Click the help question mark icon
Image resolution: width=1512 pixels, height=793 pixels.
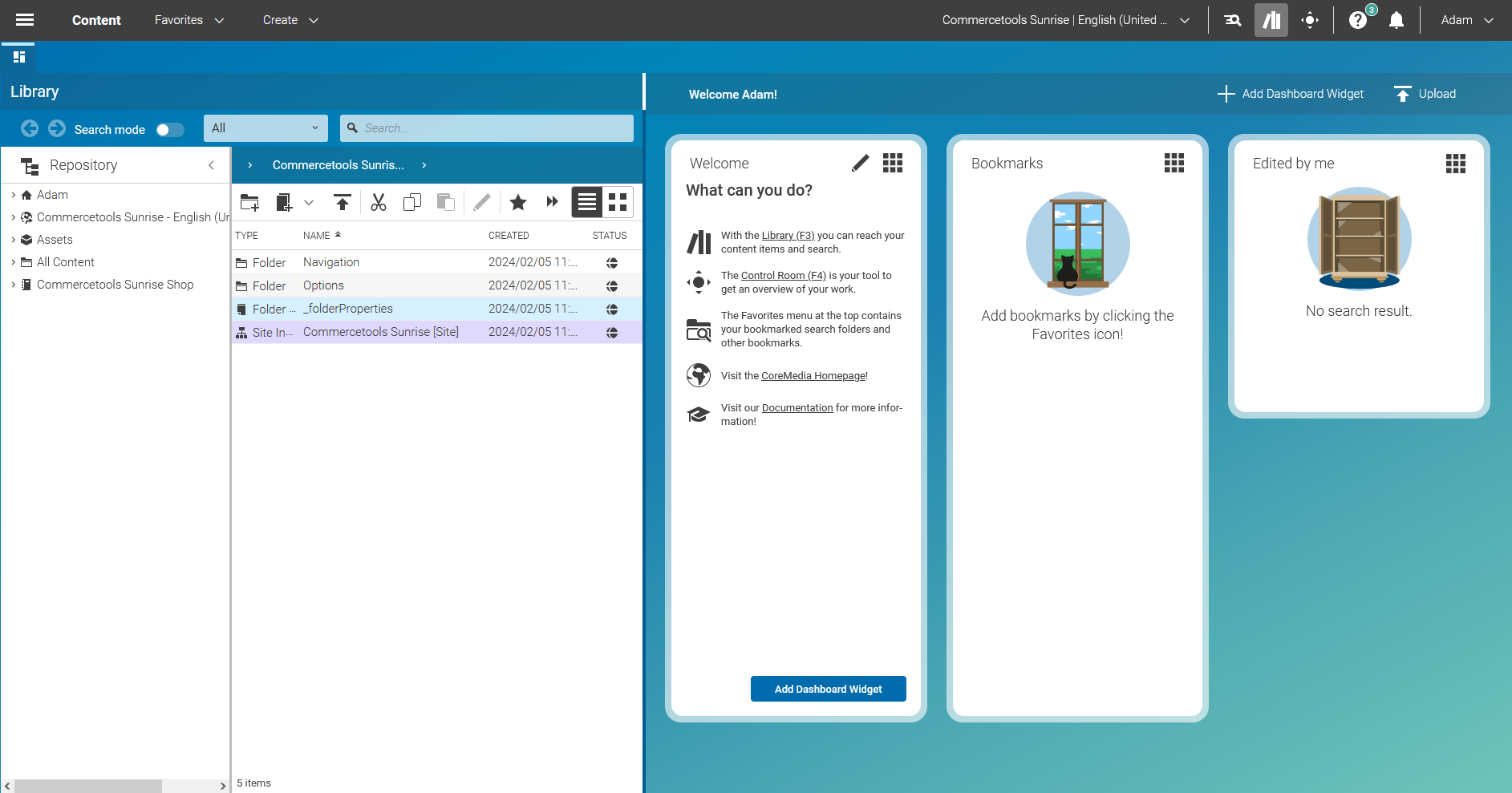[x=1357, y=20]
